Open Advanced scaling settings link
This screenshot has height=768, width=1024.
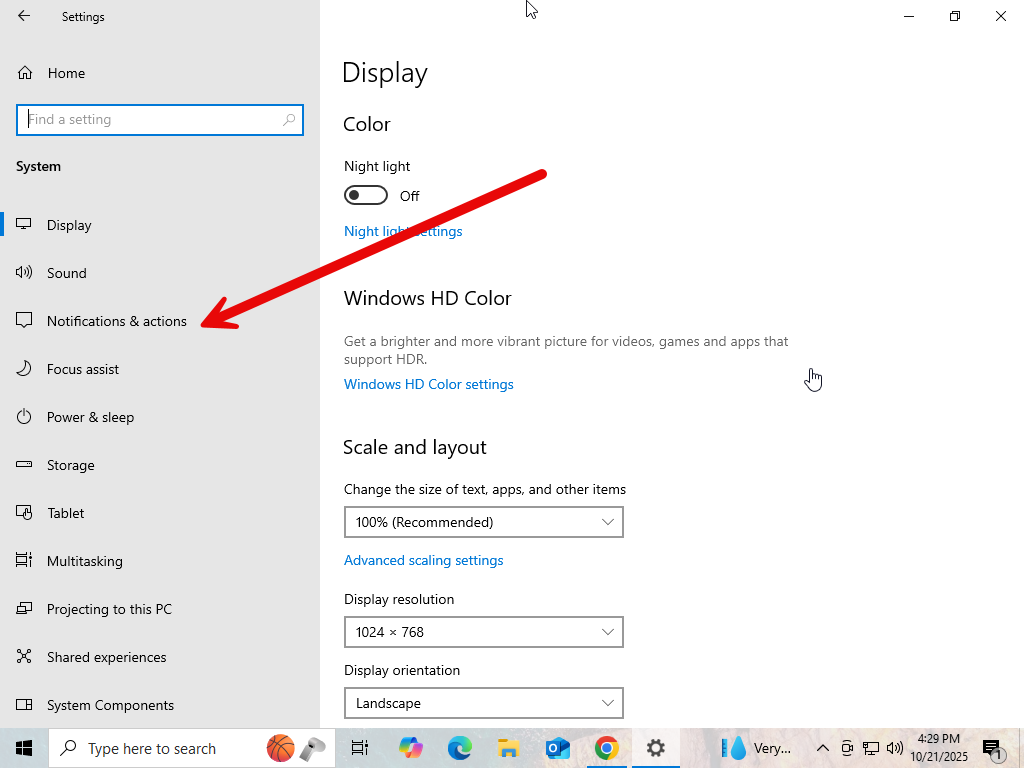click(423, 560)
